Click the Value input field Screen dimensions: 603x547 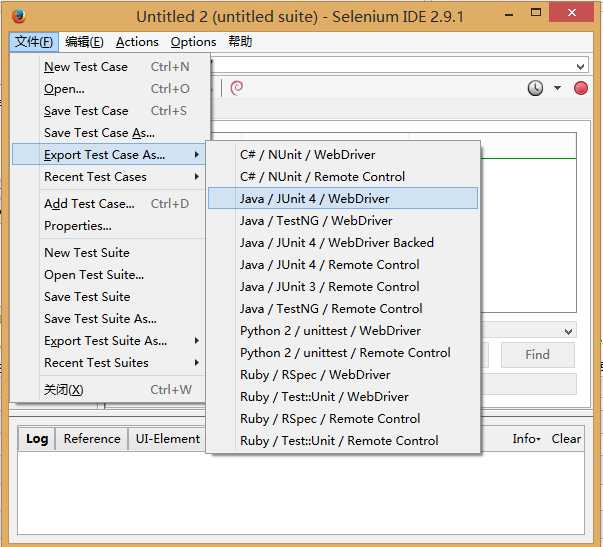[528, 384]
